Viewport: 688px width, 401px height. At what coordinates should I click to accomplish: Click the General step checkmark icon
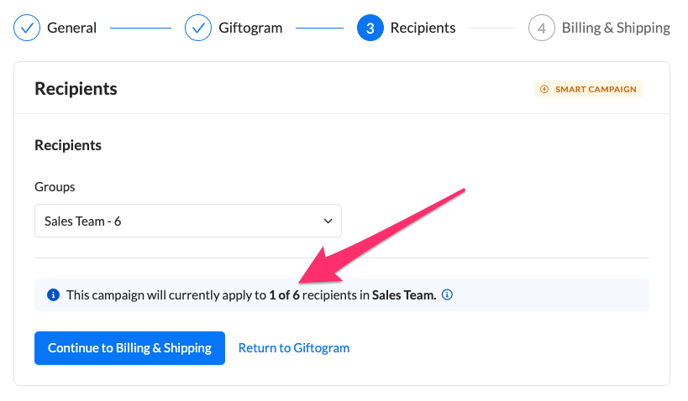pyautogui.click(x=26, y=28)
